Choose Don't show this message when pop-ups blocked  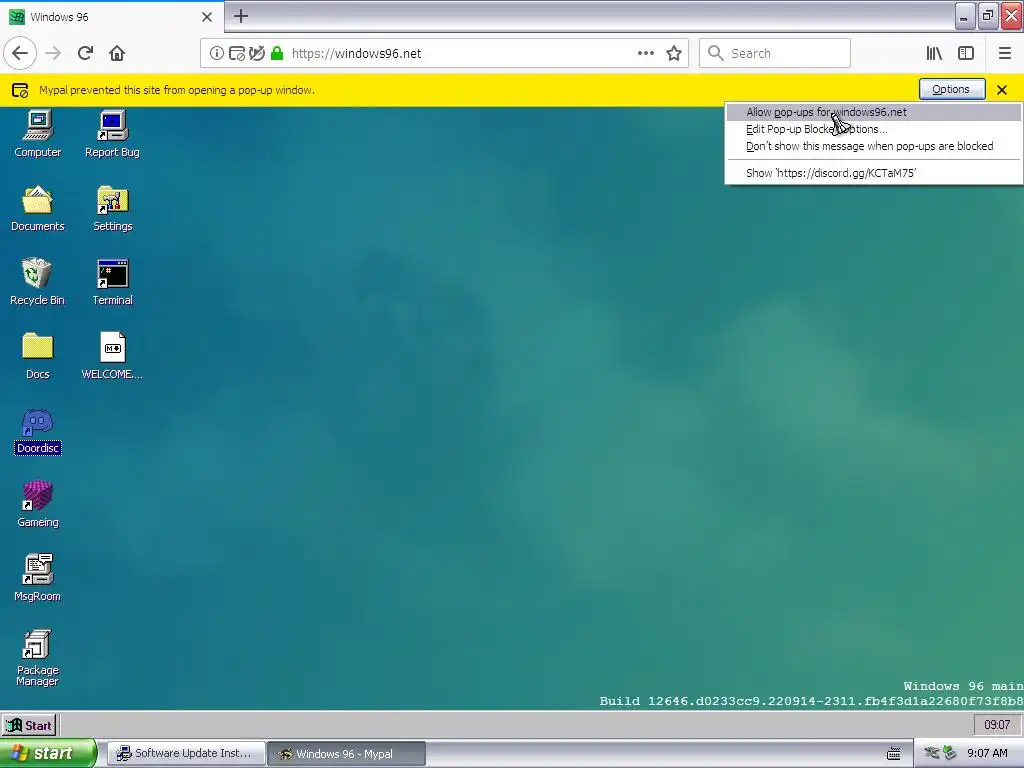point(873,146)
